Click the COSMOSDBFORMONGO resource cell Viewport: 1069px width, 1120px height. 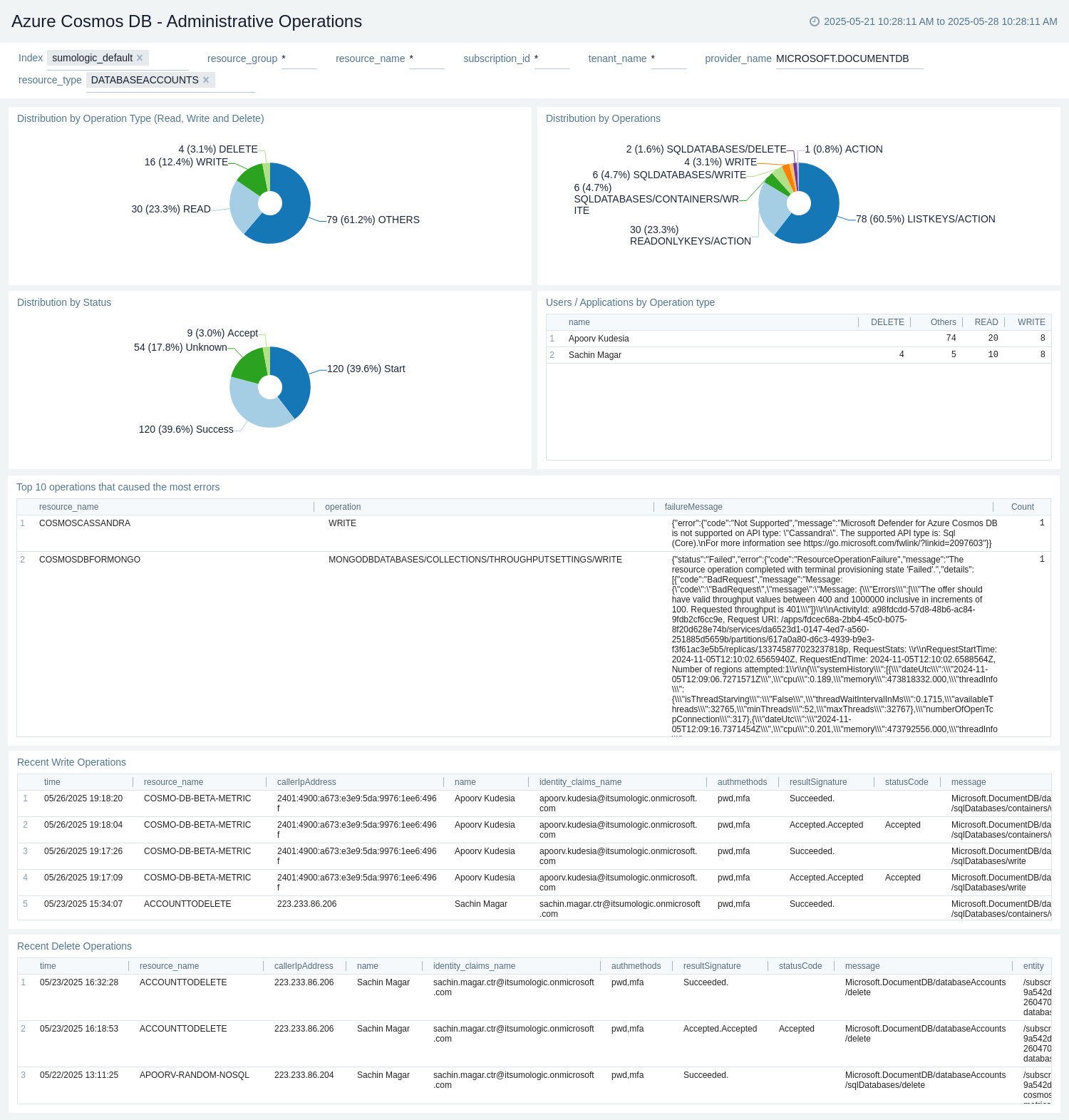(90, 560)
